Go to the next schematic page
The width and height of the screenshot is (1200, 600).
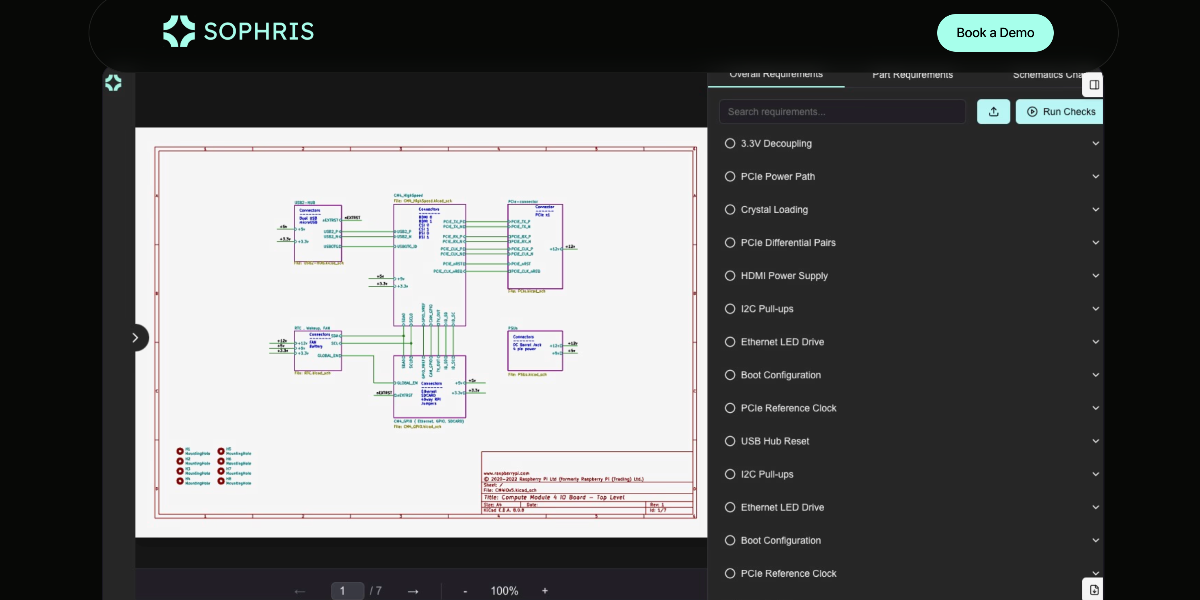pos(413,591)
